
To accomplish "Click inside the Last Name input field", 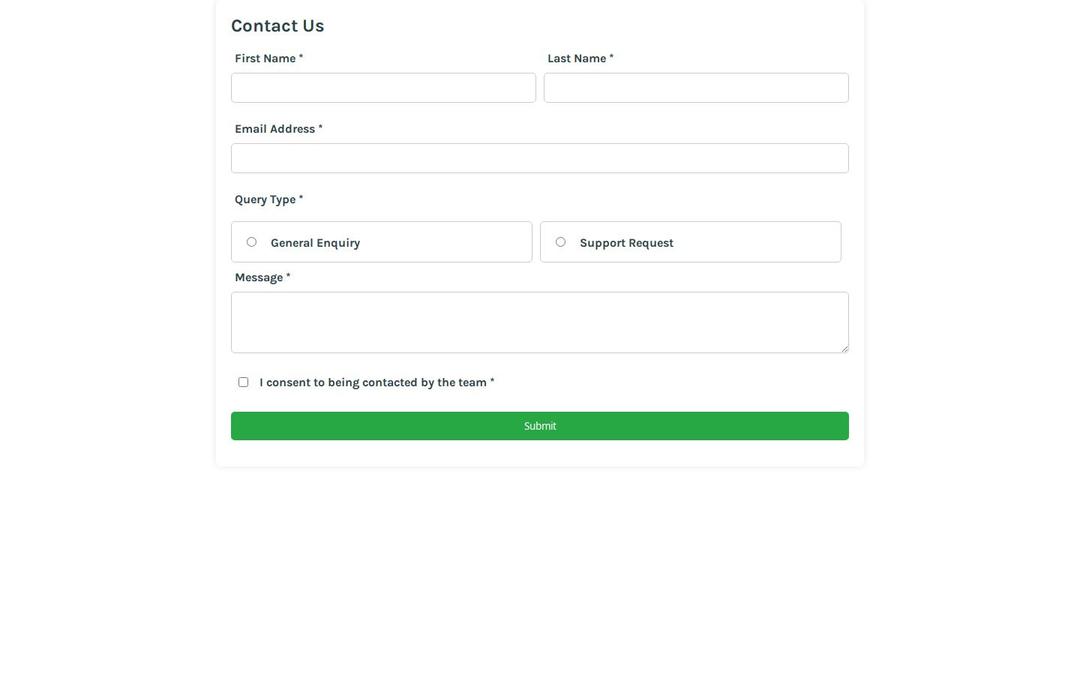I will pyautogui.click(x=696, y=88).
